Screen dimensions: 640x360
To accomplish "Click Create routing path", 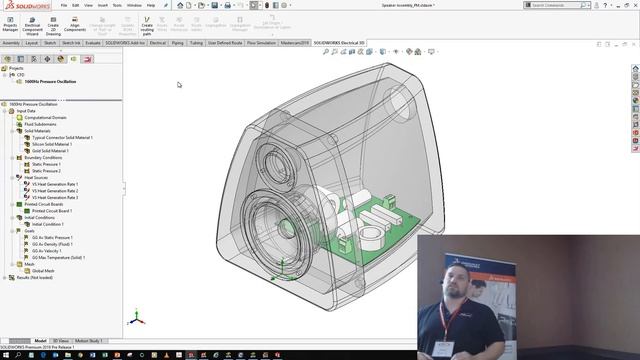I will click(147, 26).
